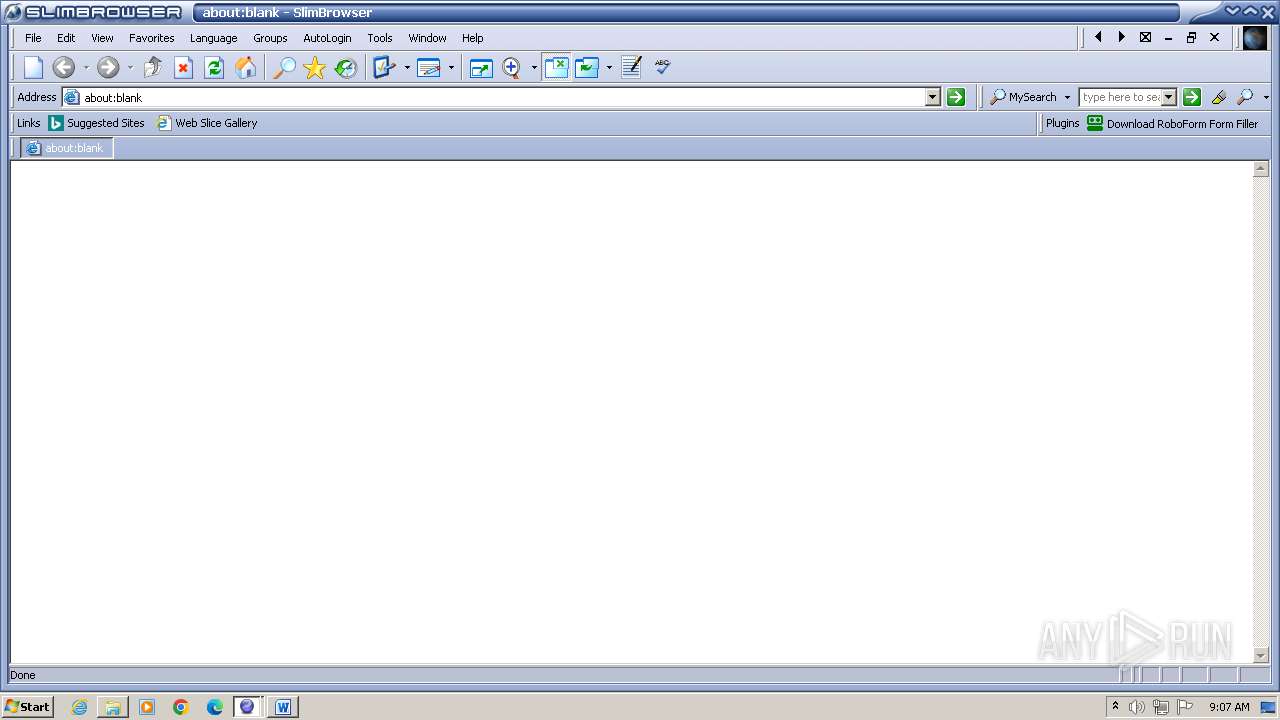Open the Search magnifier in the toolbar
Screen dimensions: 1280x720
click(285, 67)
